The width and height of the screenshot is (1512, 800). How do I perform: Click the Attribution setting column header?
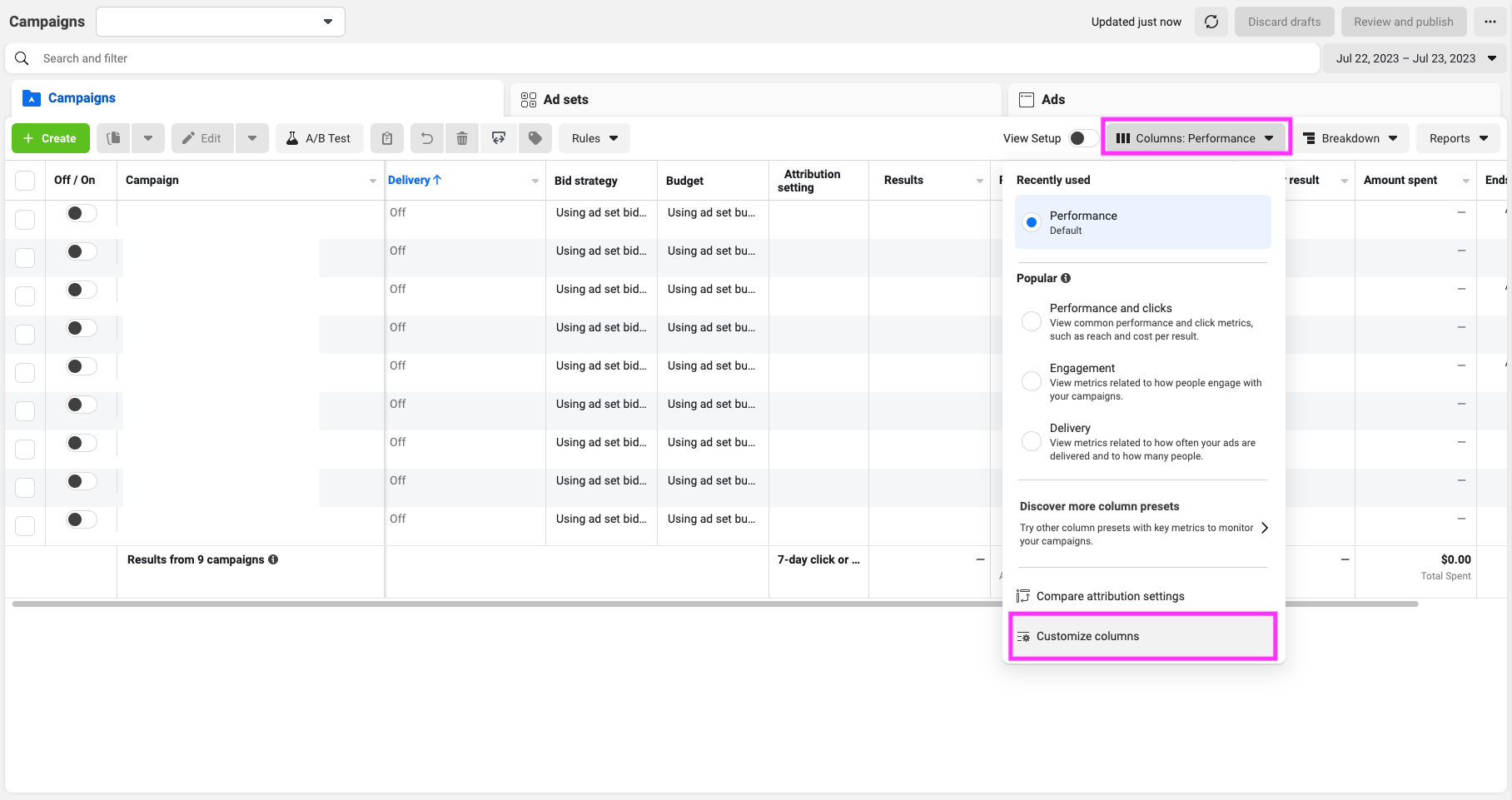pos(809,181)
